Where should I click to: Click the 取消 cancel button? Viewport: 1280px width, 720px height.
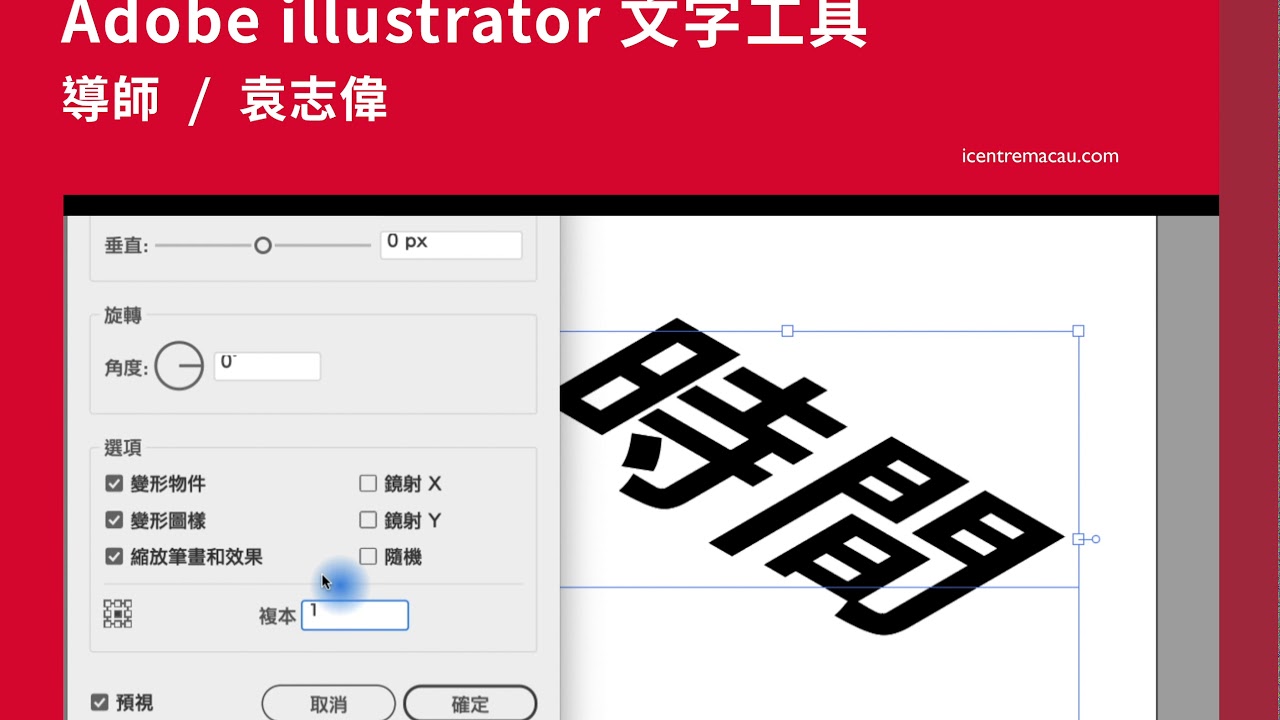[x=329, y=704]
